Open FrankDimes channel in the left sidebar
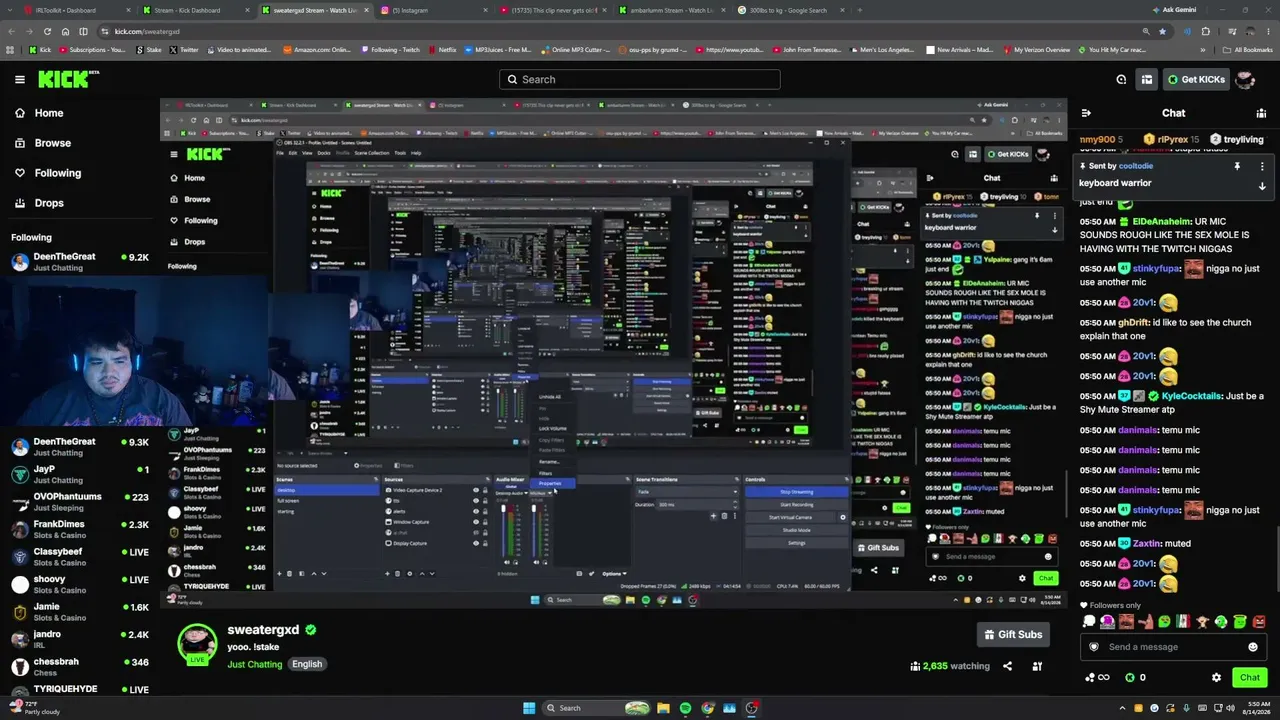 pyautogui.click(x=79, y=529)
